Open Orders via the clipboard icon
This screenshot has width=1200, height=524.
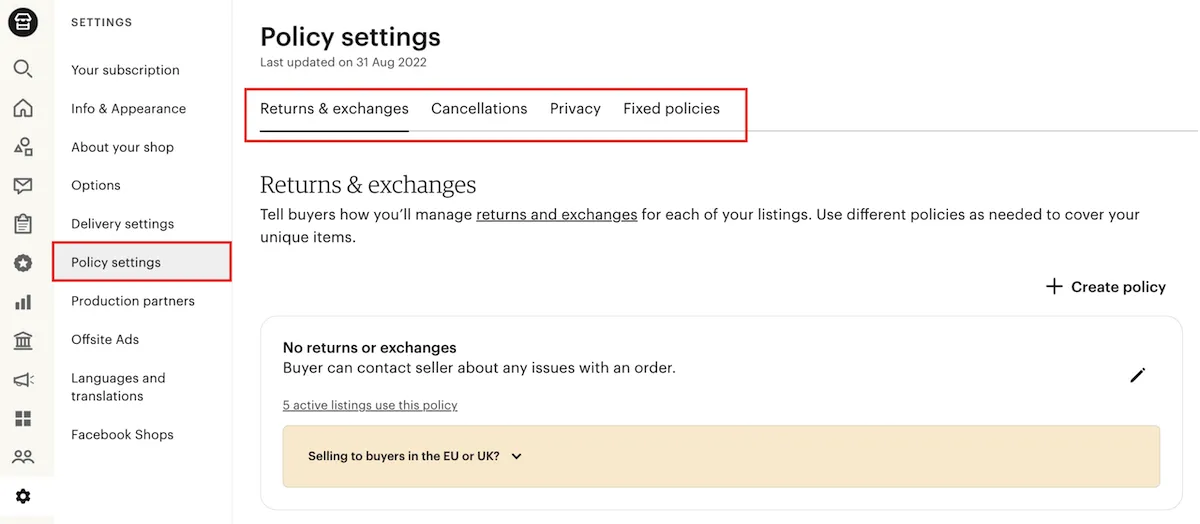(23, 224)
